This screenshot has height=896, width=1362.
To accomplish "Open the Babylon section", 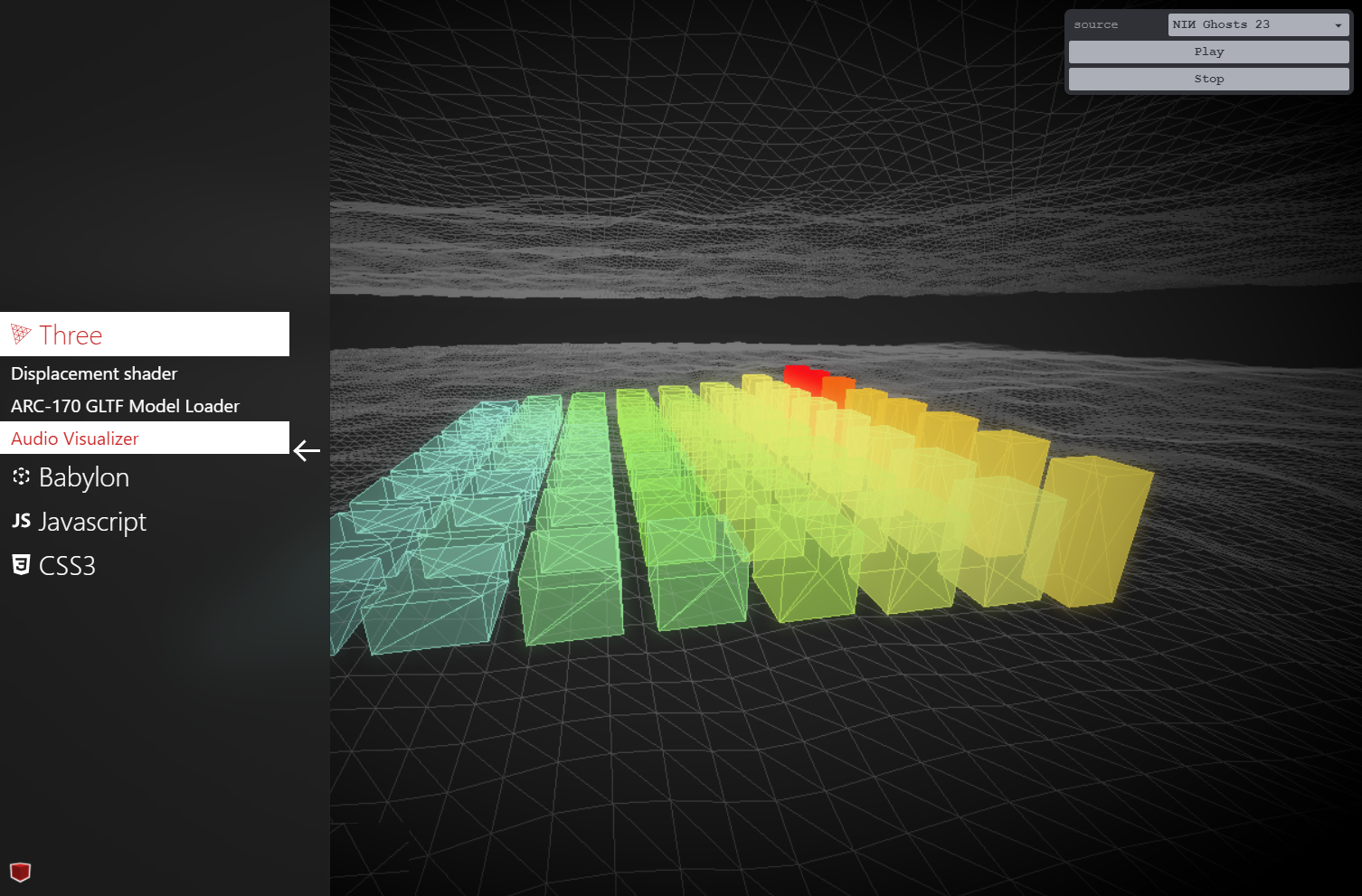I will [145, 476].
